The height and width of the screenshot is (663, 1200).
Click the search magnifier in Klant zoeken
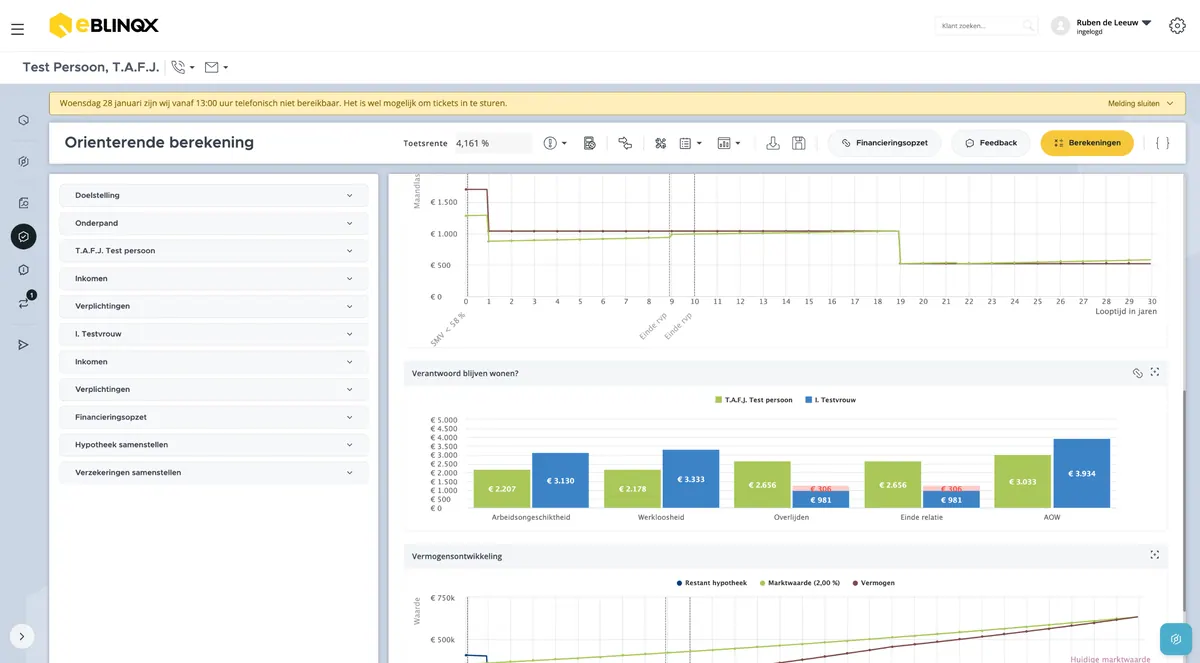click(x=1027, y=26)
